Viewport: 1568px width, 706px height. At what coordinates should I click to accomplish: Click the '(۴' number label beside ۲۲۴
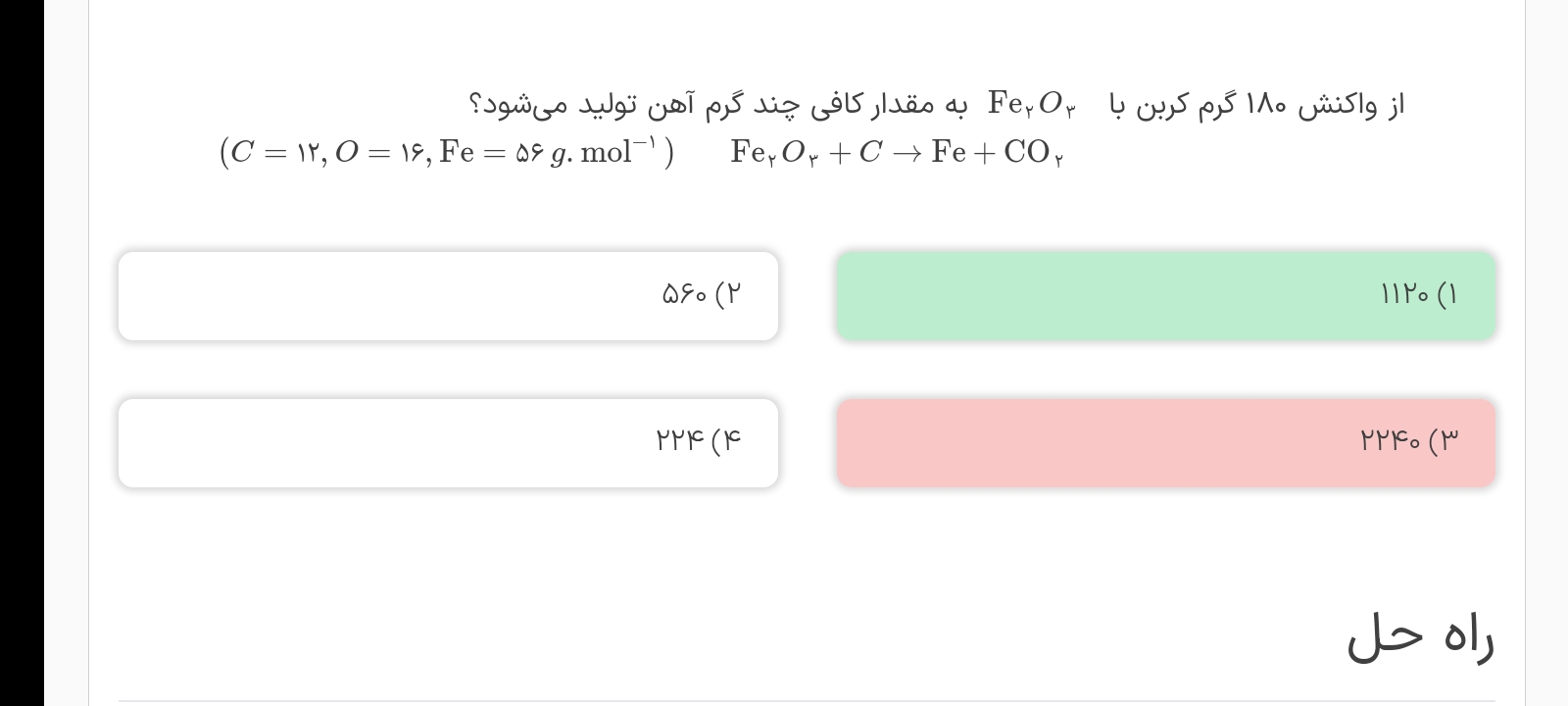(726, 440)
